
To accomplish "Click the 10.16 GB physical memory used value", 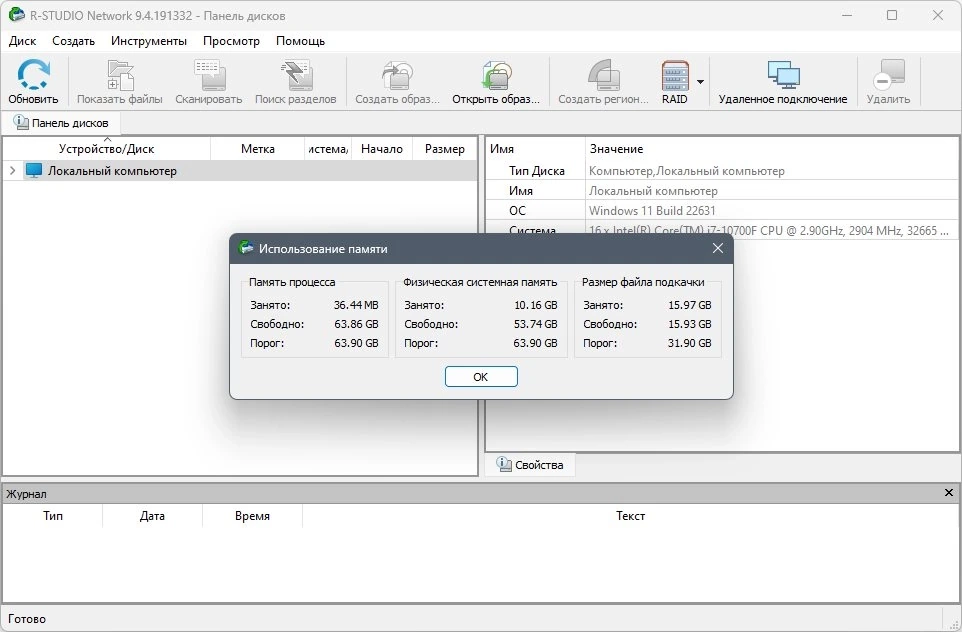I will [536, 305].
